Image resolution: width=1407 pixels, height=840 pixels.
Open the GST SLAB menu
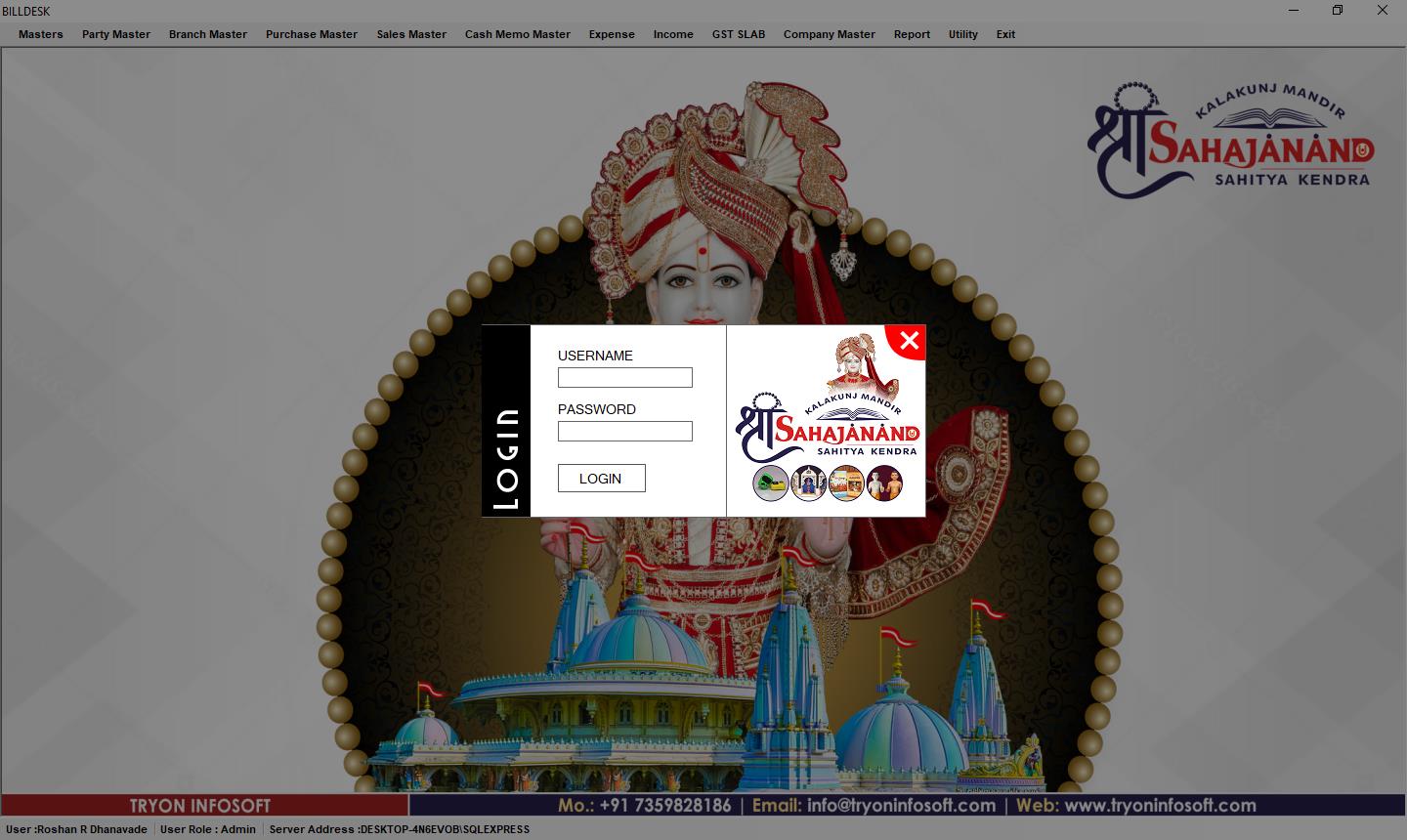tap(738, 34)
